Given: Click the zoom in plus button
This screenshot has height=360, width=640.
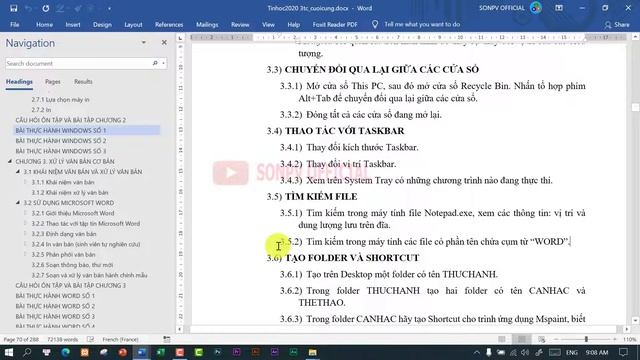Looking at the screenshot, I should pos(615,340).
